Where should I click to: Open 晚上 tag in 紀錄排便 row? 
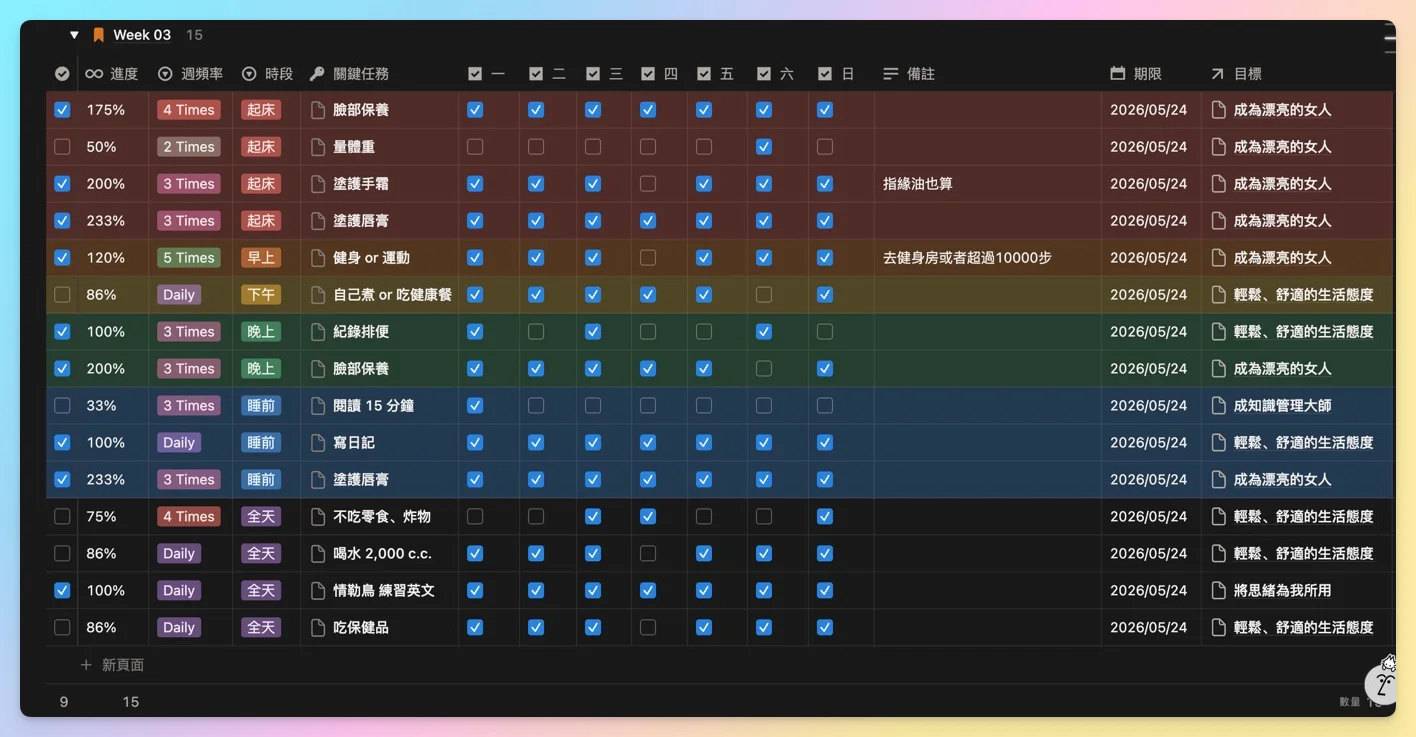261,332
